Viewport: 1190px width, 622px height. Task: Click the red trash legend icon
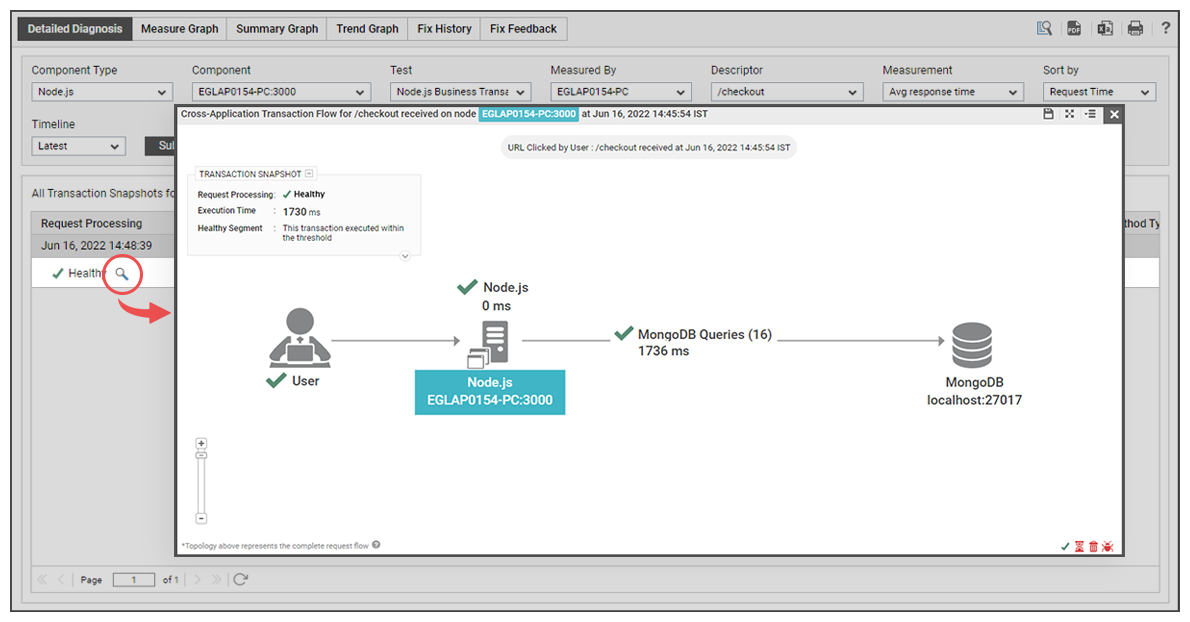1093,546
